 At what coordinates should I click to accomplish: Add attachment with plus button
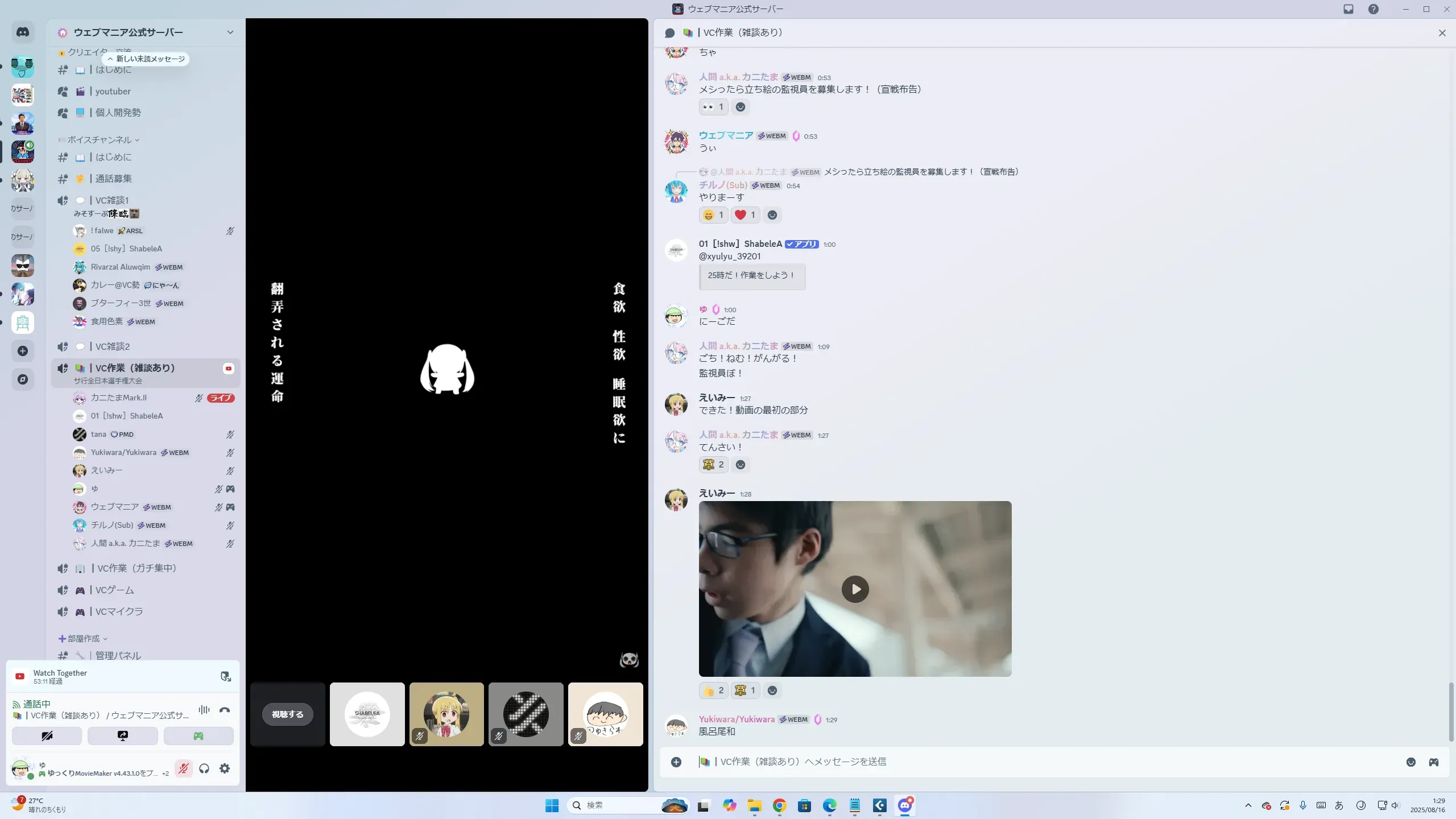(x=676, y=762)
